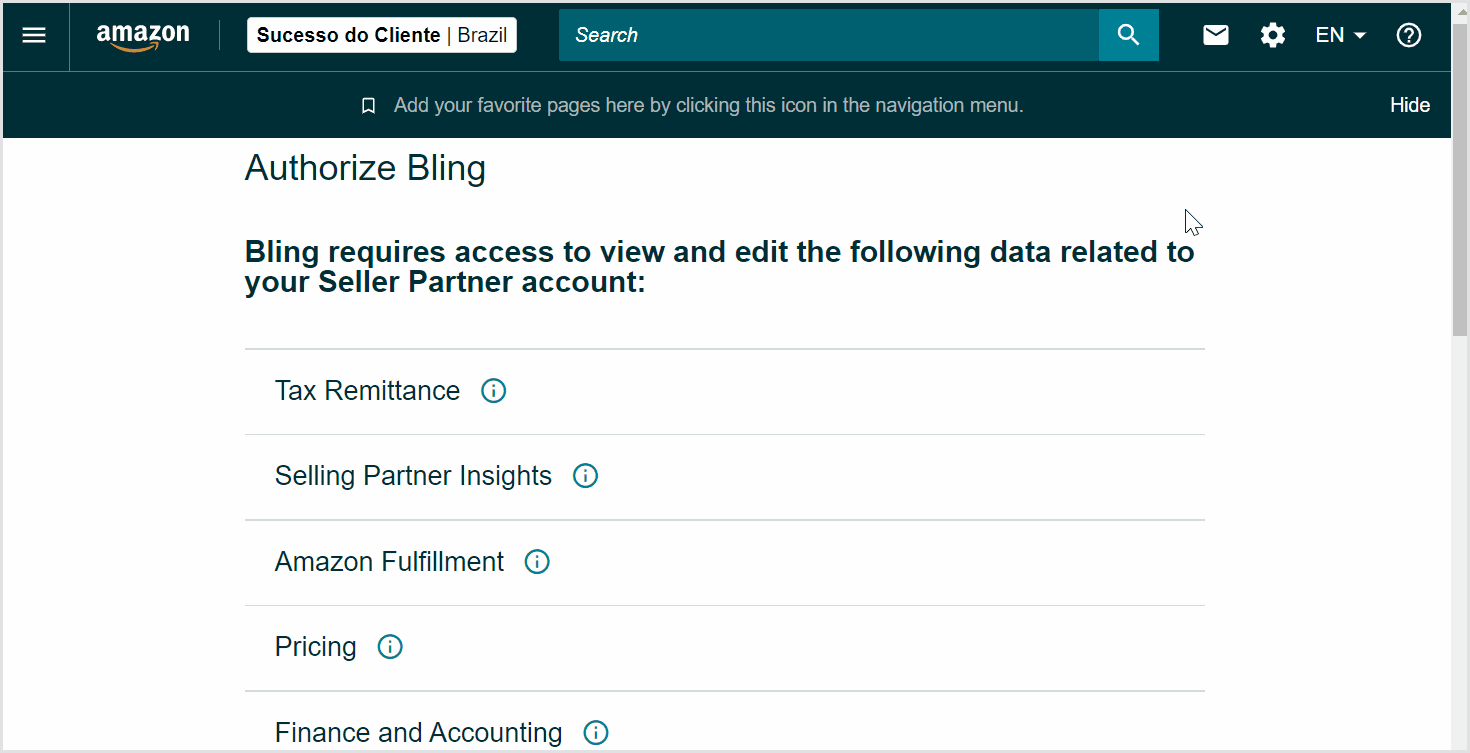Show info for Selling Partner Insights

click(585, 476)
